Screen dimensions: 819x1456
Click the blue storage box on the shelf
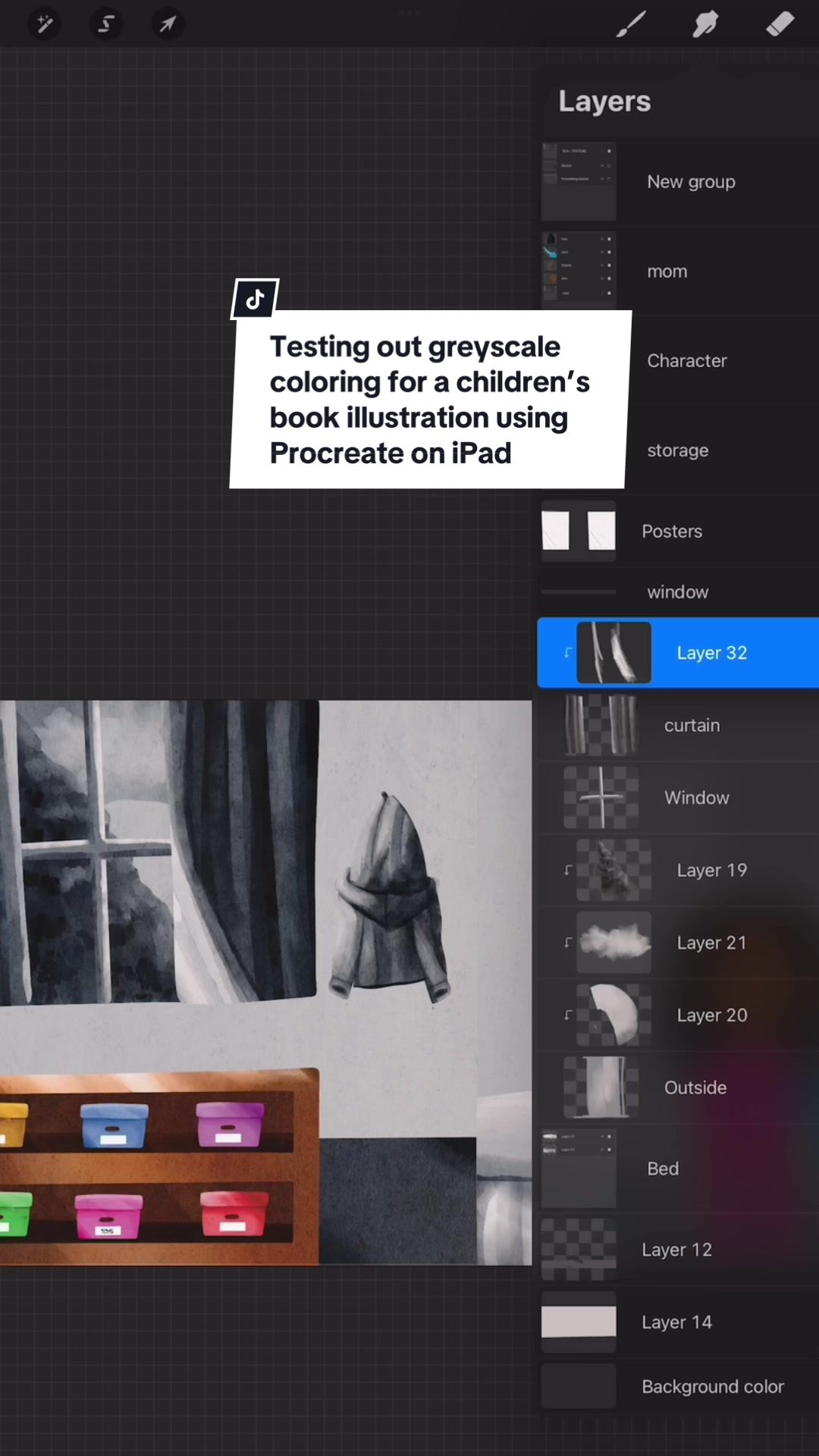(x=115, y=1125)
